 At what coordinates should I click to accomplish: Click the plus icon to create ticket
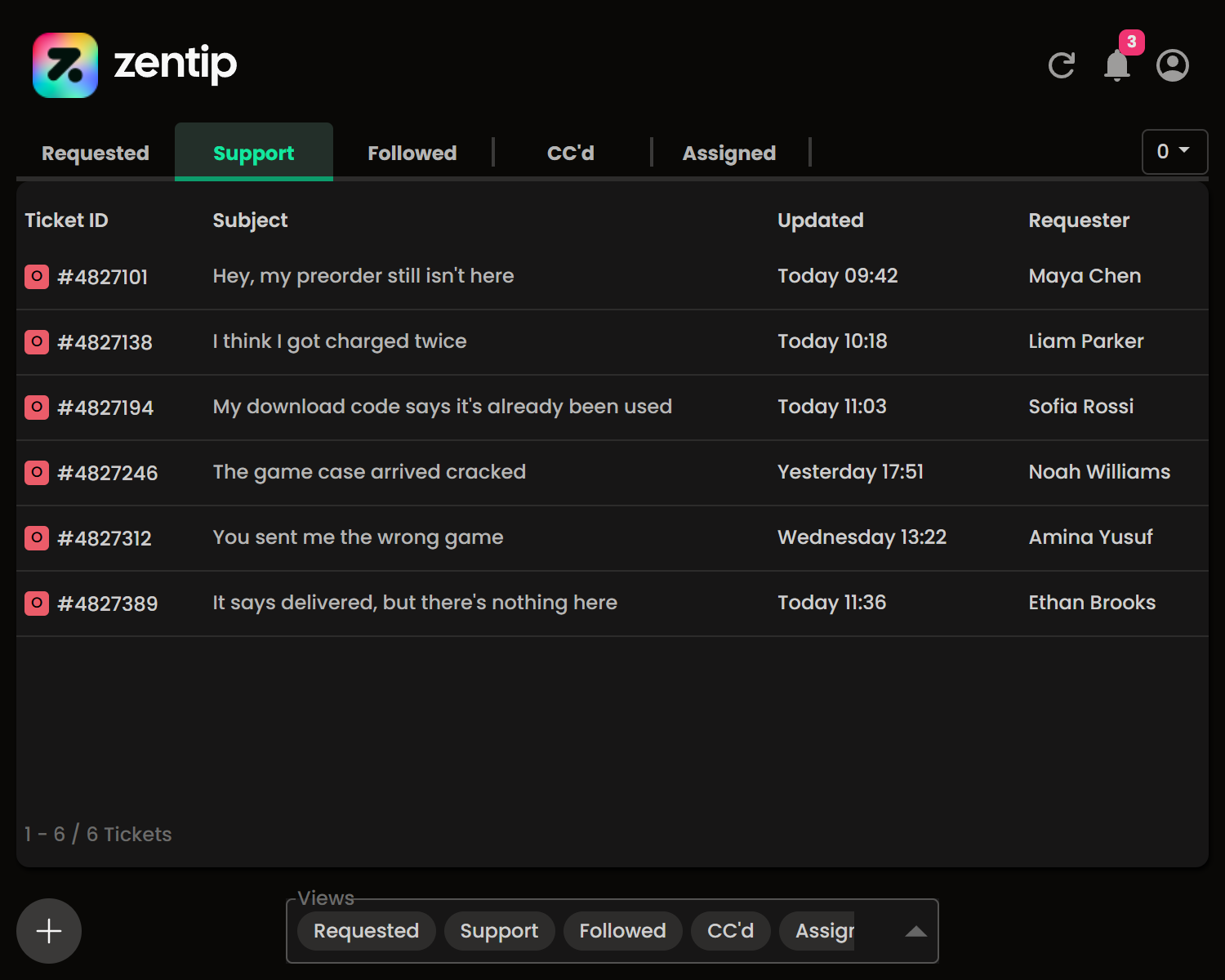(x=49, y=931)
